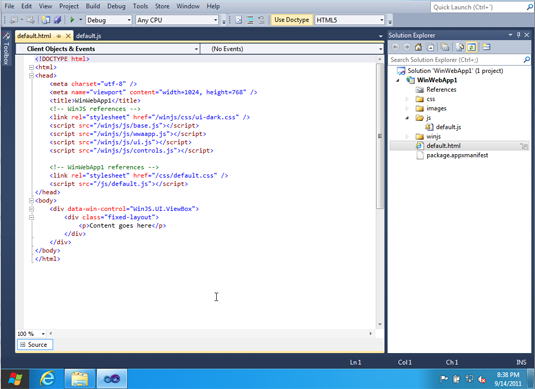Screen dimensions: 535x389
Task: Toggle Sync with Active Document in Solution Explorer
Action: pos(472,47)
